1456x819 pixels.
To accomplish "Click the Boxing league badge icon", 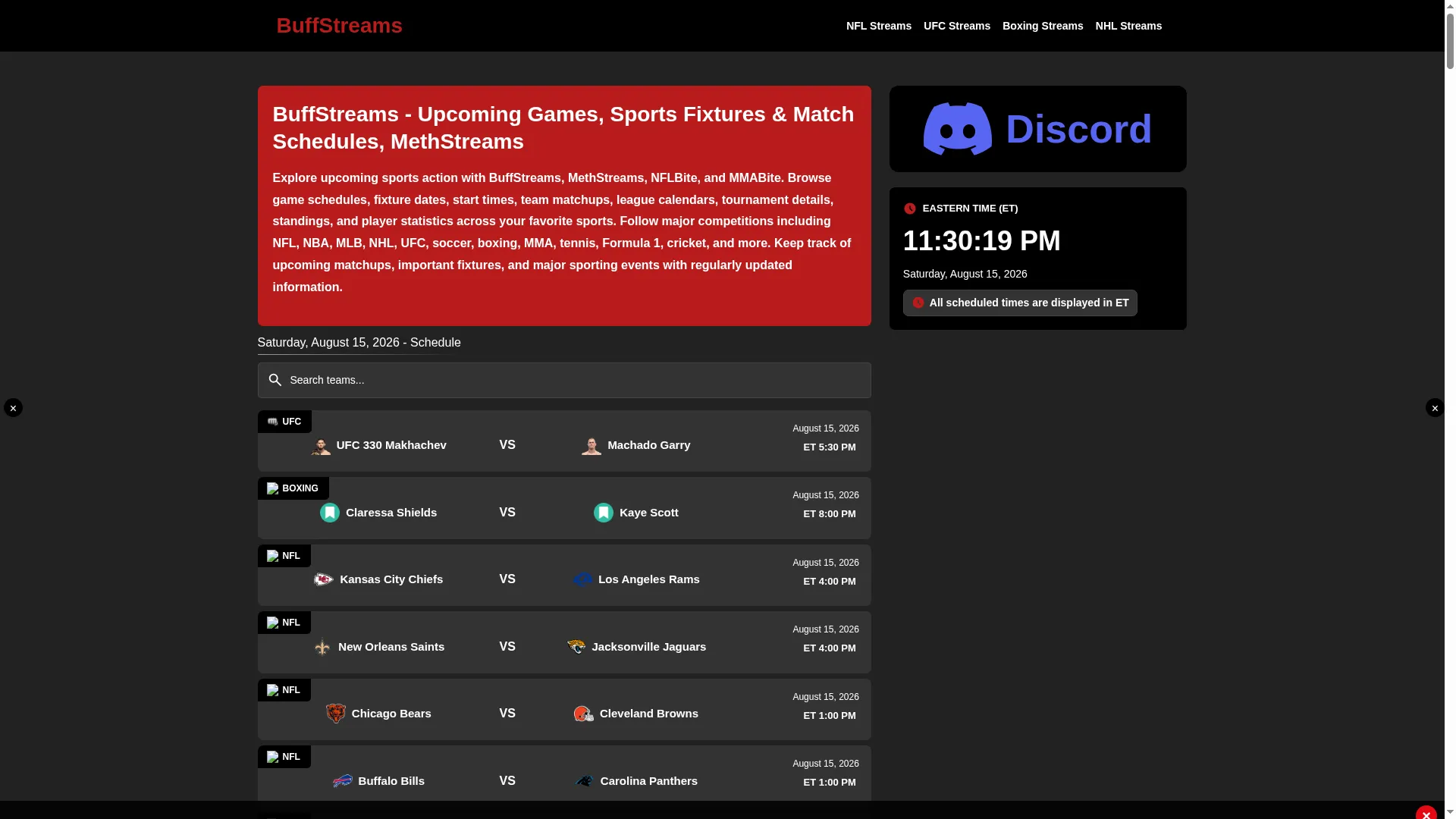I will 272,488.
